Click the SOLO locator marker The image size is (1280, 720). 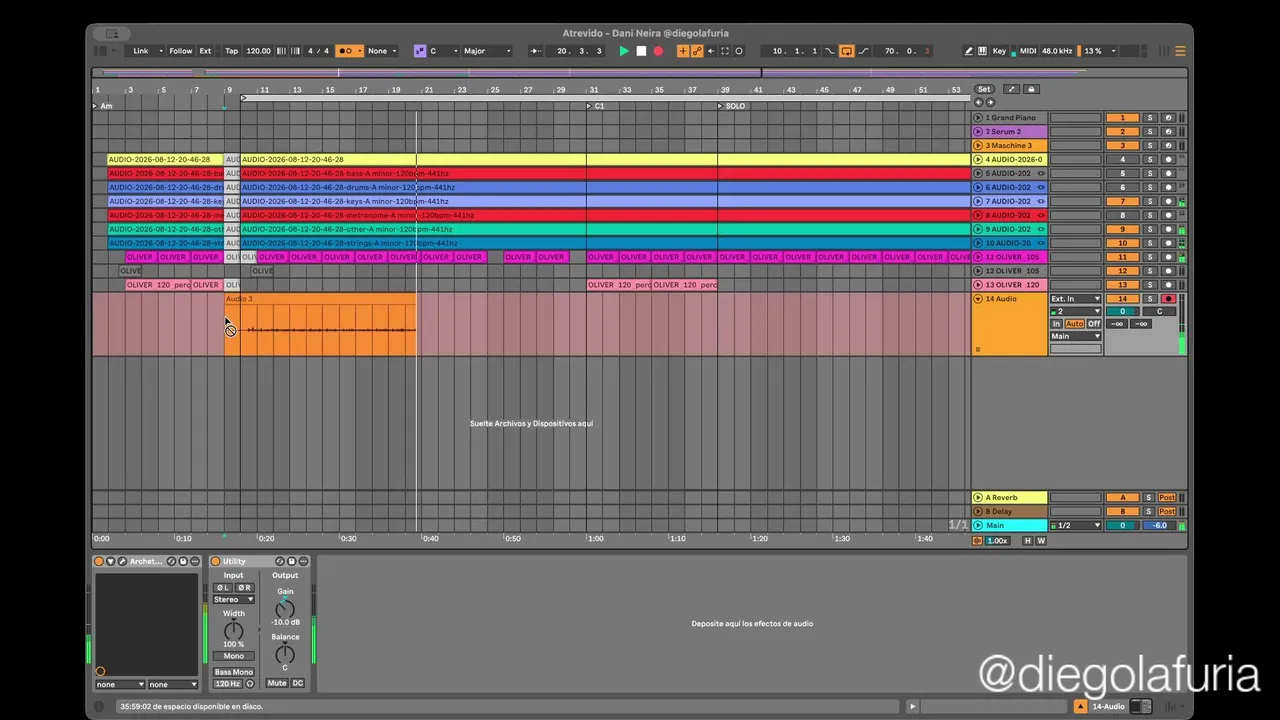[x=732, y=106]
